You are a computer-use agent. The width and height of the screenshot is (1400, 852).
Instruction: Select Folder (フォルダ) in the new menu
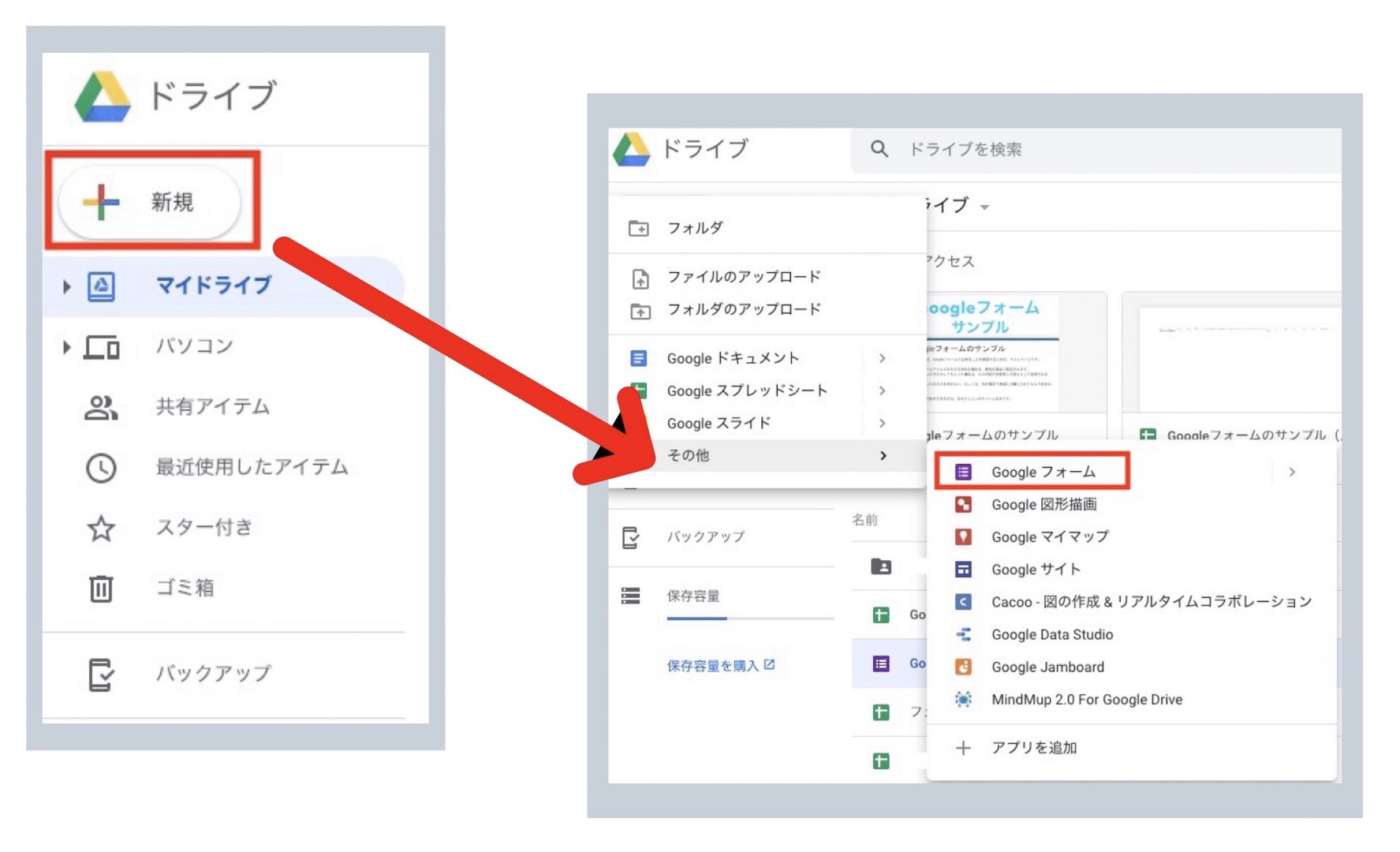(x=694, y=228)
